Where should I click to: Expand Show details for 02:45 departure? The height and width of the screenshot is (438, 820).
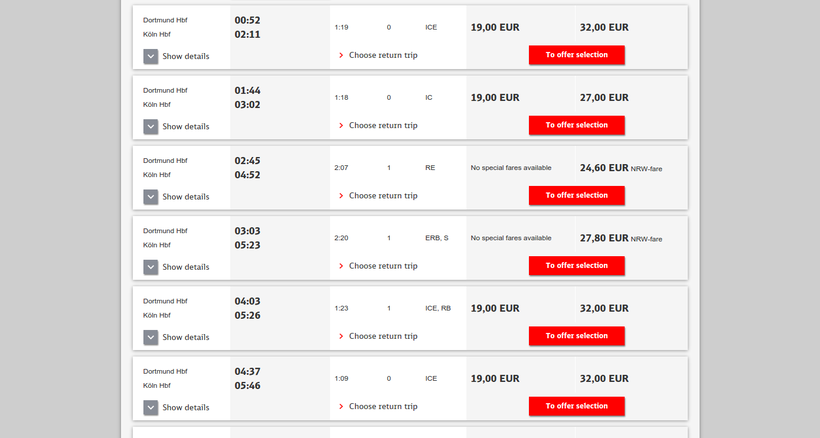[x=176, y=197]
